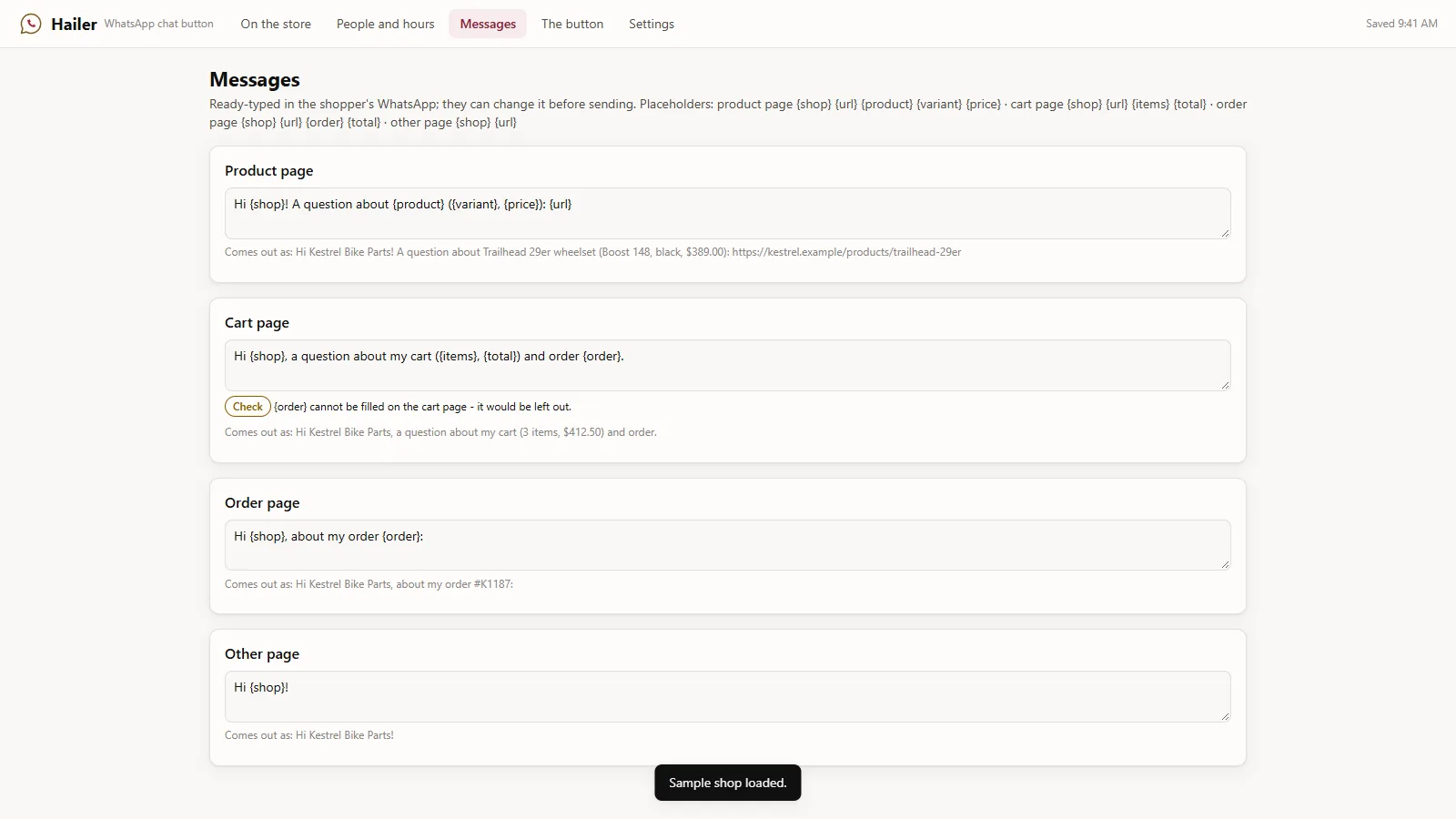Click the 'Sample shop loaded.' toast

[x=728, y=783]
